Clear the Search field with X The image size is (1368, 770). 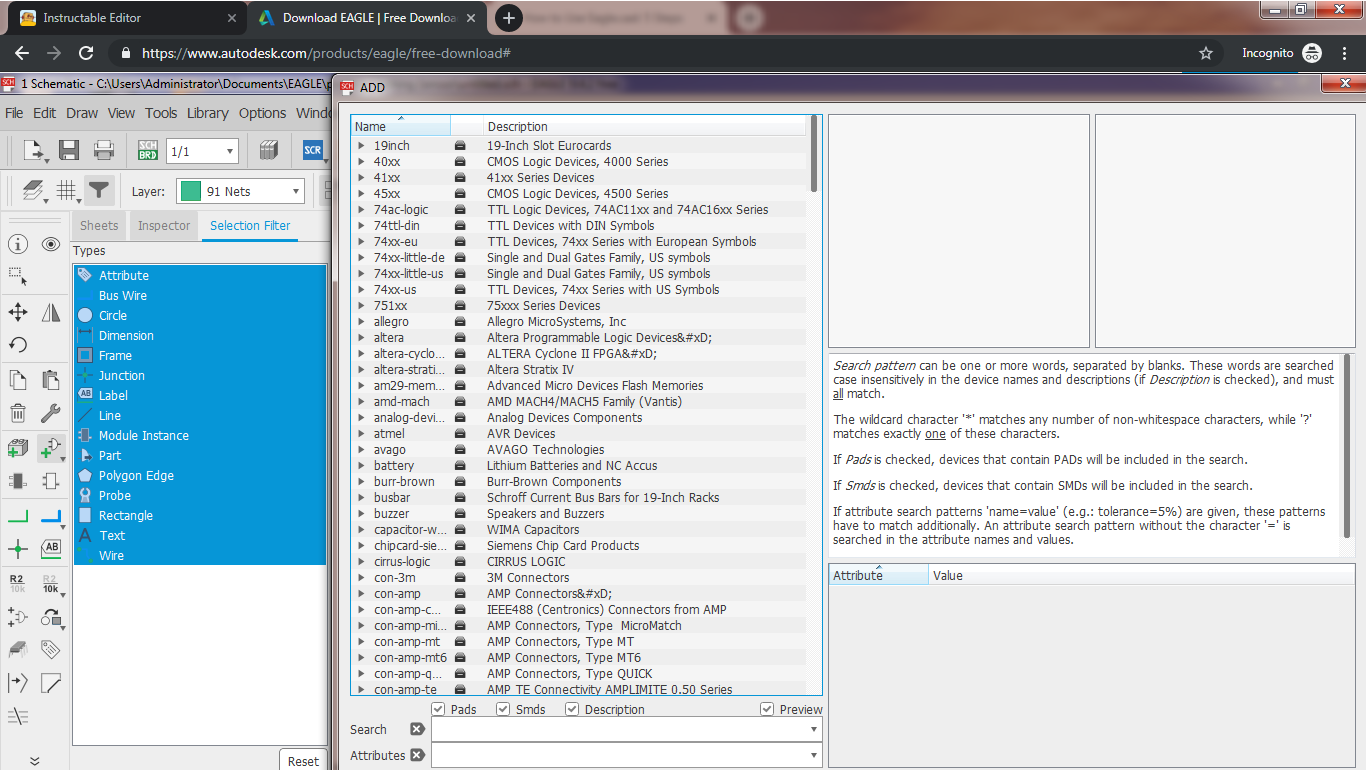[x=418, y=729]
